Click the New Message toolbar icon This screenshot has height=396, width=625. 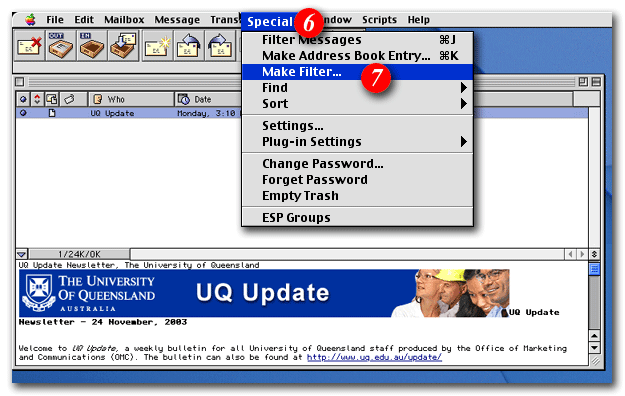(x=156, y=46)
